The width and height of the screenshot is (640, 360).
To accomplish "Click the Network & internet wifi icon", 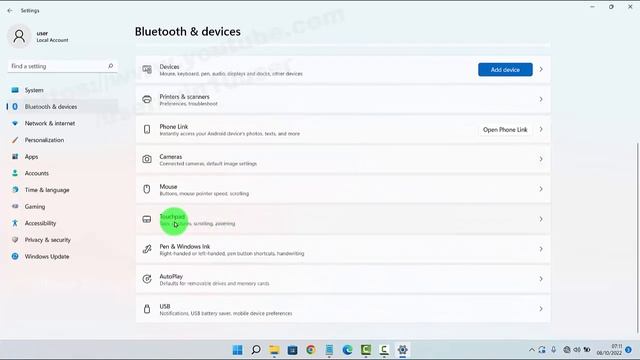I will [15, 123].
